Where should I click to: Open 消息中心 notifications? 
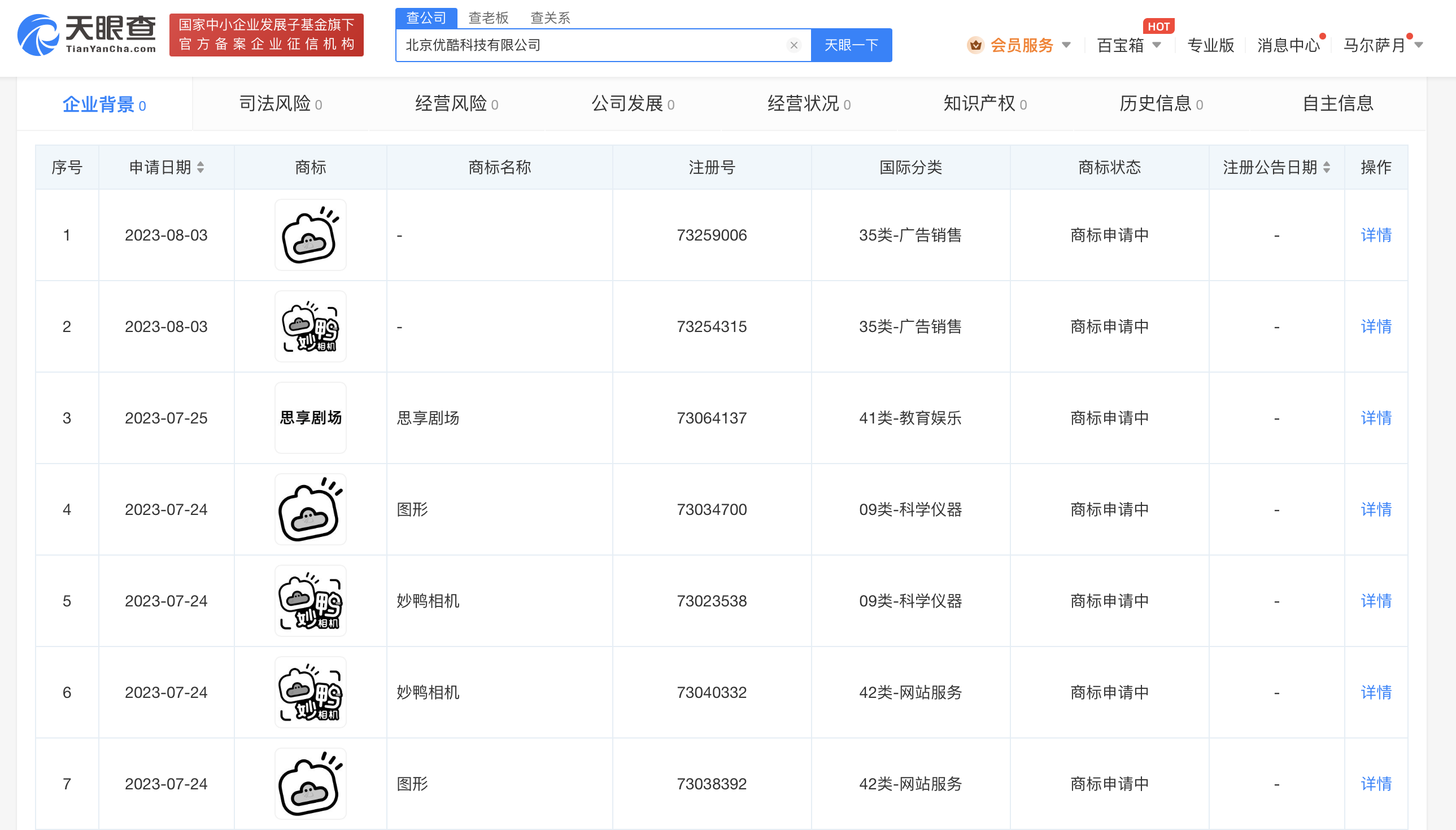point(1288,45)
